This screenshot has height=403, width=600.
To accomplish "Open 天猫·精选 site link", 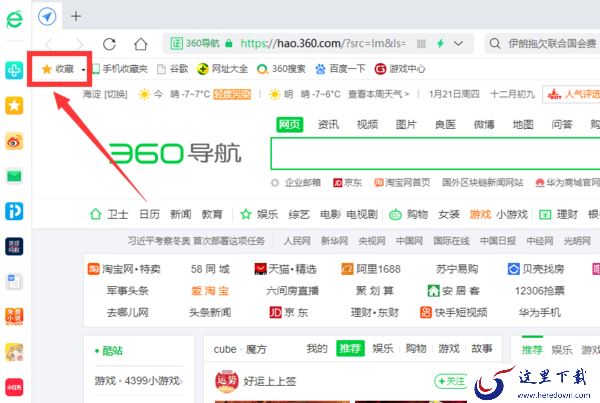I will point(285,269).
